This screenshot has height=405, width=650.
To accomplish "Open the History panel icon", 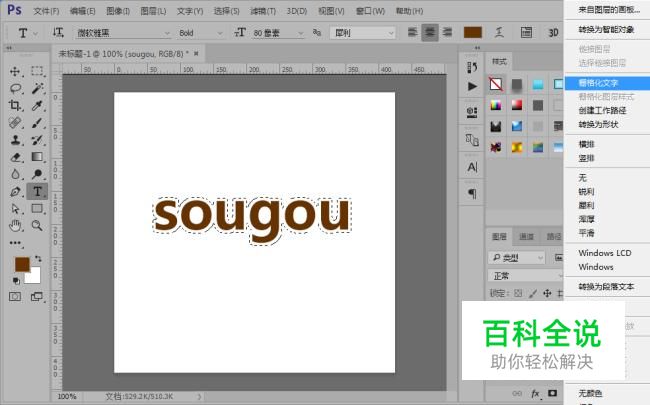I will pyautogui.click(x=472, y=67).
